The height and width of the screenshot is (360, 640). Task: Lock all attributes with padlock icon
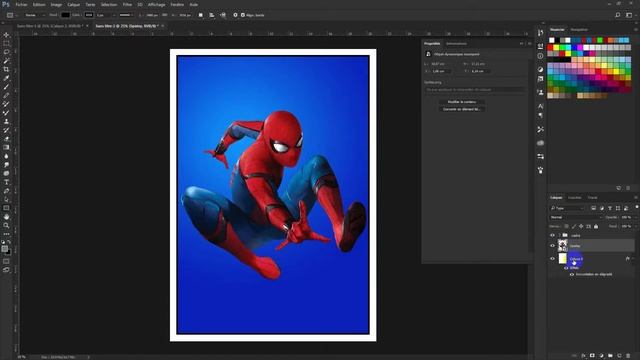pos(596,227)
